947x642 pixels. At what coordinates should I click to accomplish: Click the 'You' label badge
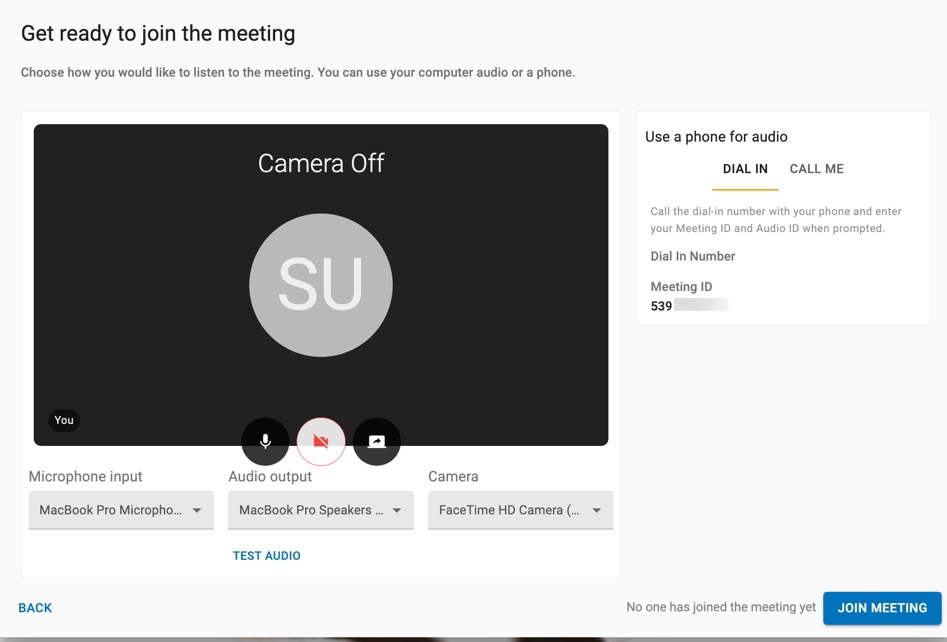coord(64,420)
